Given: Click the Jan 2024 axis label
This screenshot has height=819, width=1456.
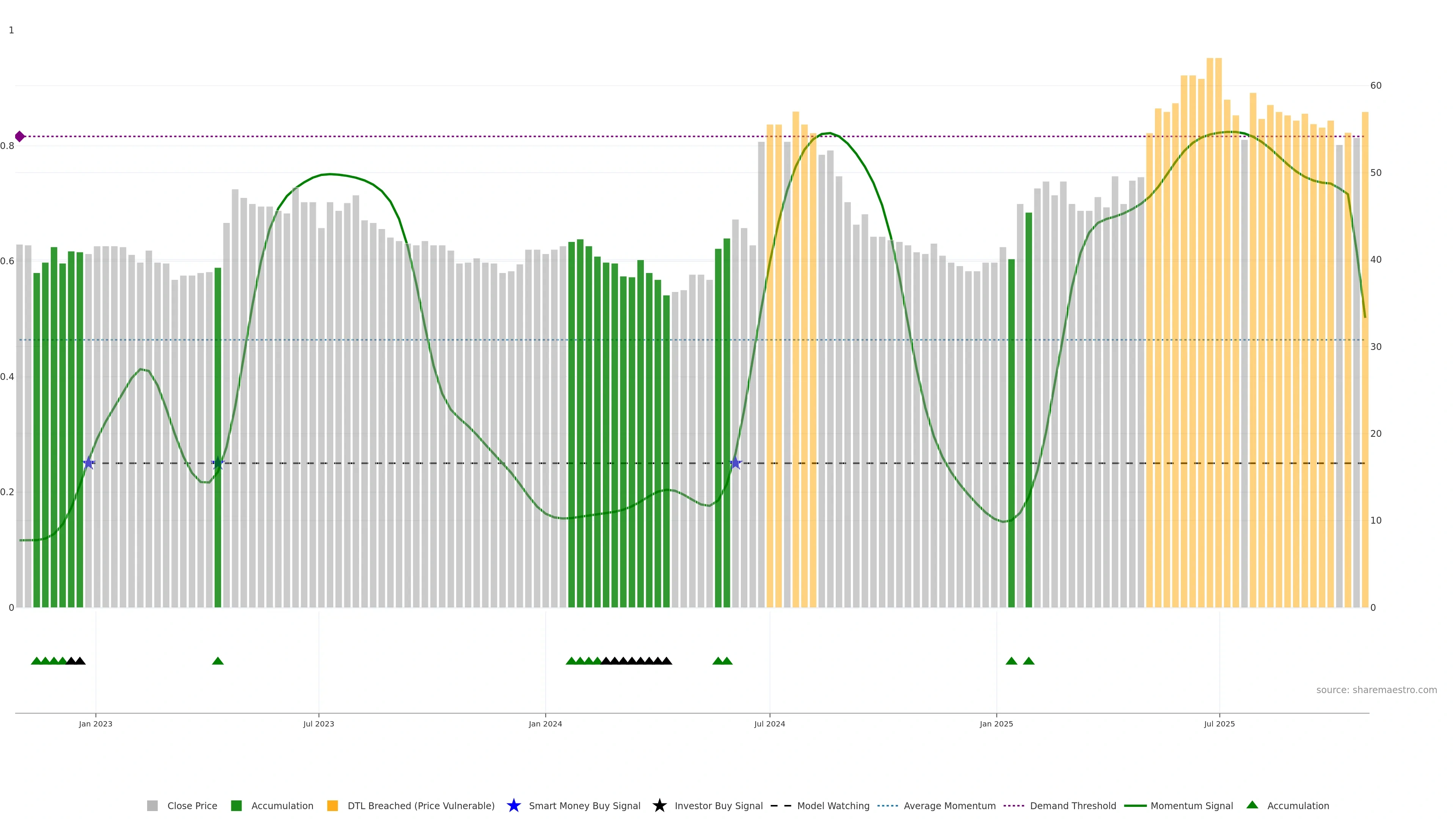Looking at the screenshot, I should pyautogui.click(x=545, y=723).
